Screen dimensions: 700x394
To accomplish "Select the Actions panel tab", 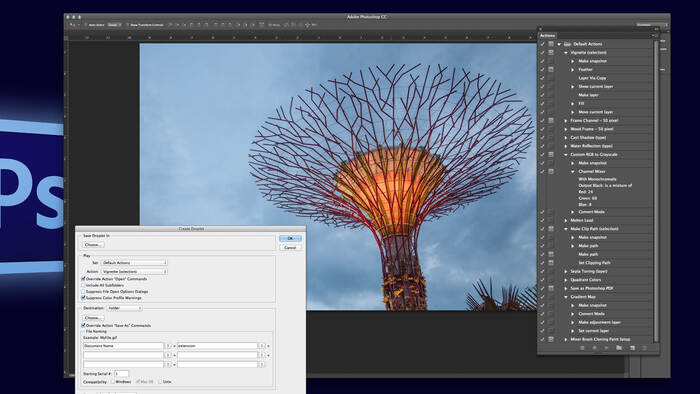I will point(547,35).
